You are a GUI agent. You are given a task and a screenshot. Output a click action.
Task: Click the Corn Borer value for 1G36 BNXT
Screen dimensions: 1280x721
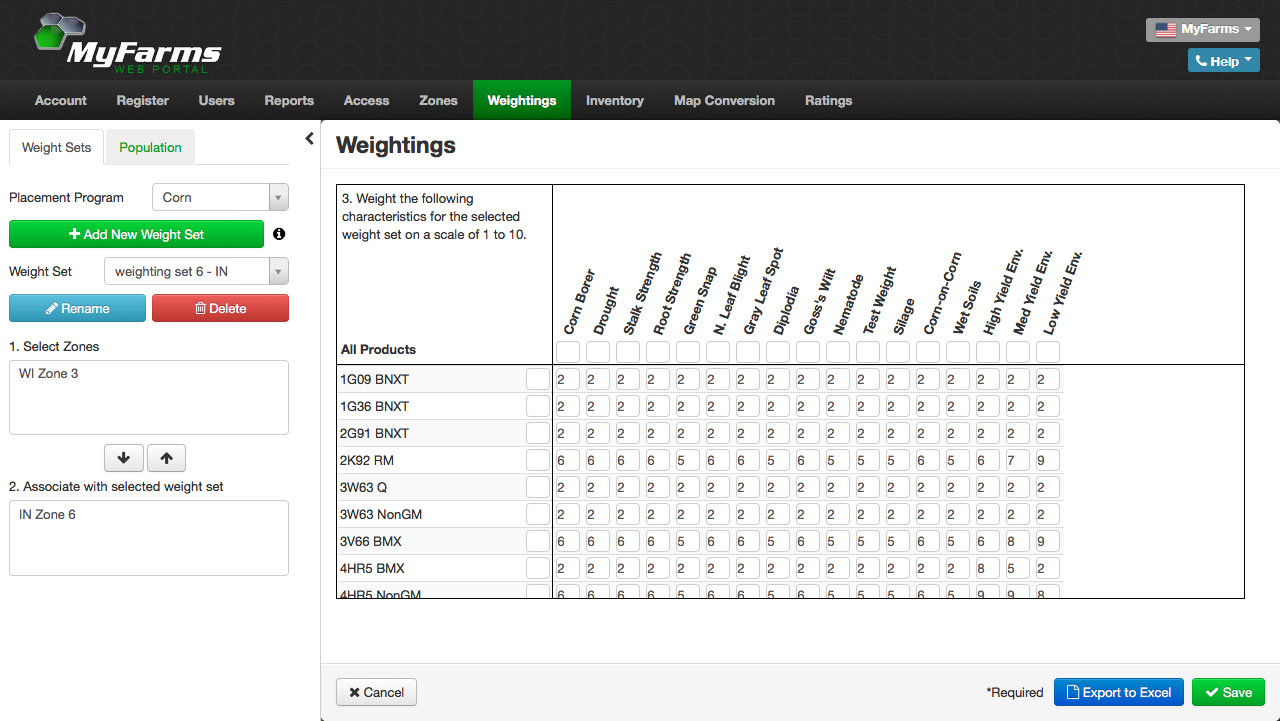pyautogui.click(x=568, y=406)
